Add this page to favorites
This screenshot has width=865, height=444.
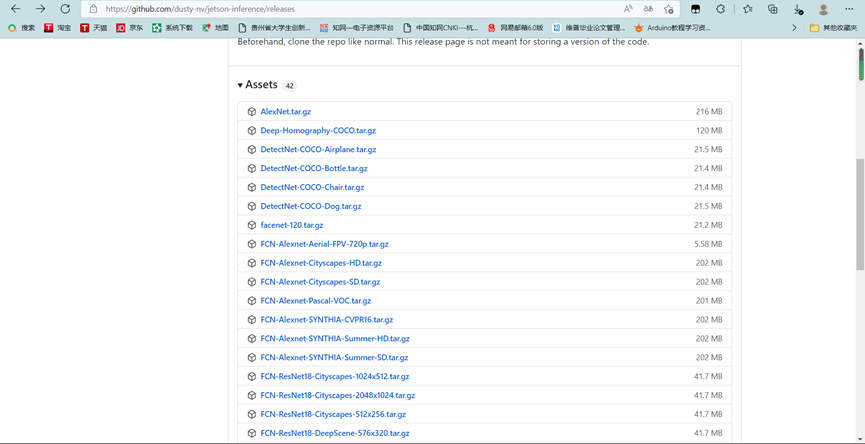[x=669, y=9]
